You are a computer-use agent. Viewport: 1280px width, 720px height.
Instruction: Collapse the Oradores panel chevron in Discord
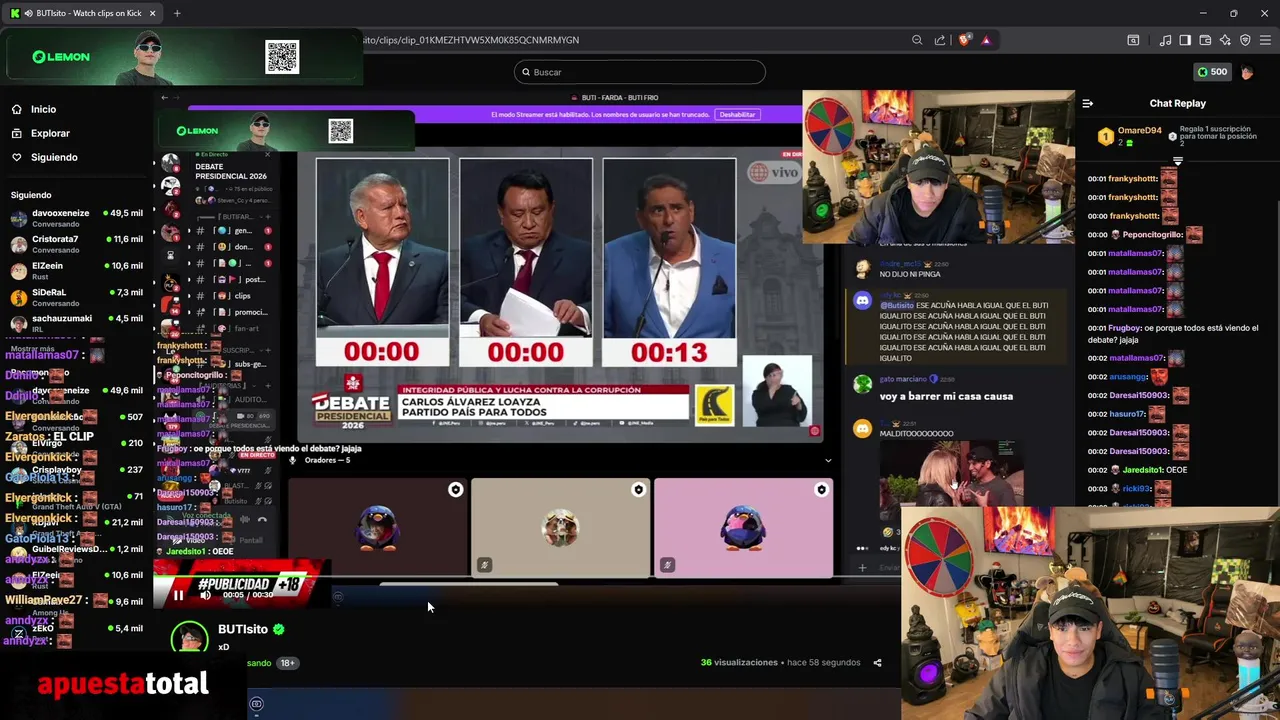(x=827, y=460)
